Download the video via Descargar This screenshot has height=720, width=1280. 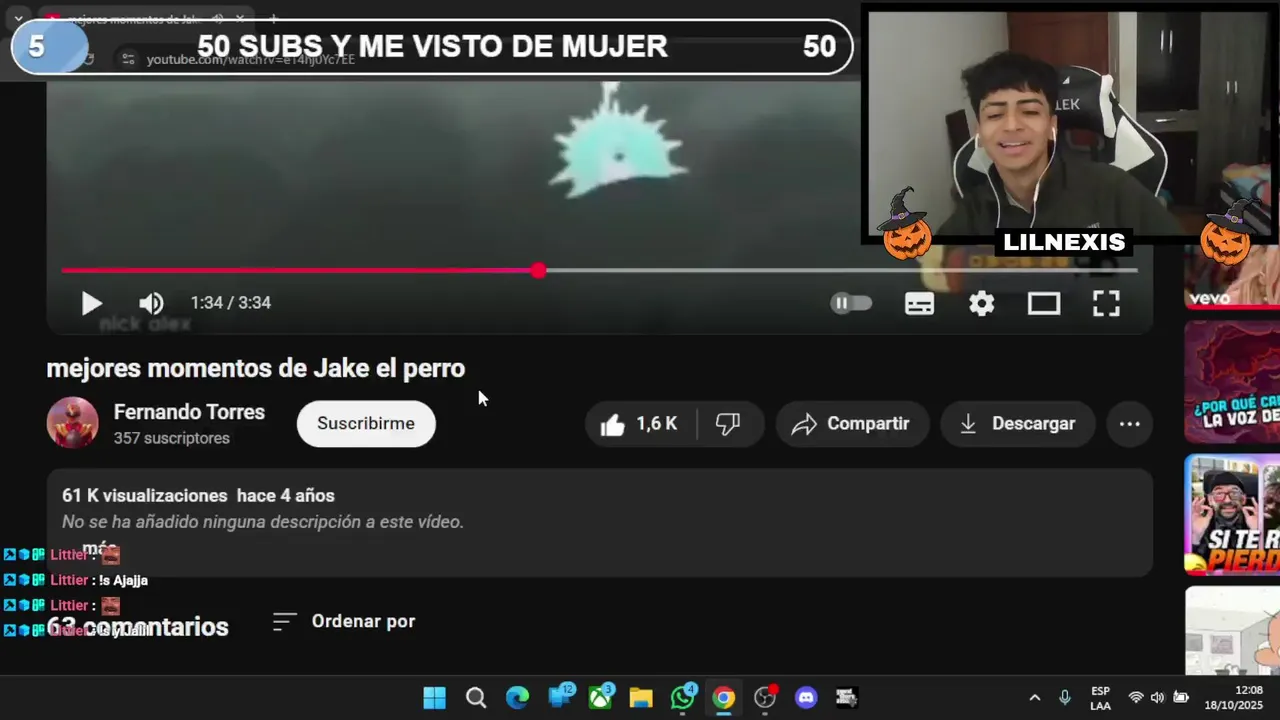point(1017,424)
